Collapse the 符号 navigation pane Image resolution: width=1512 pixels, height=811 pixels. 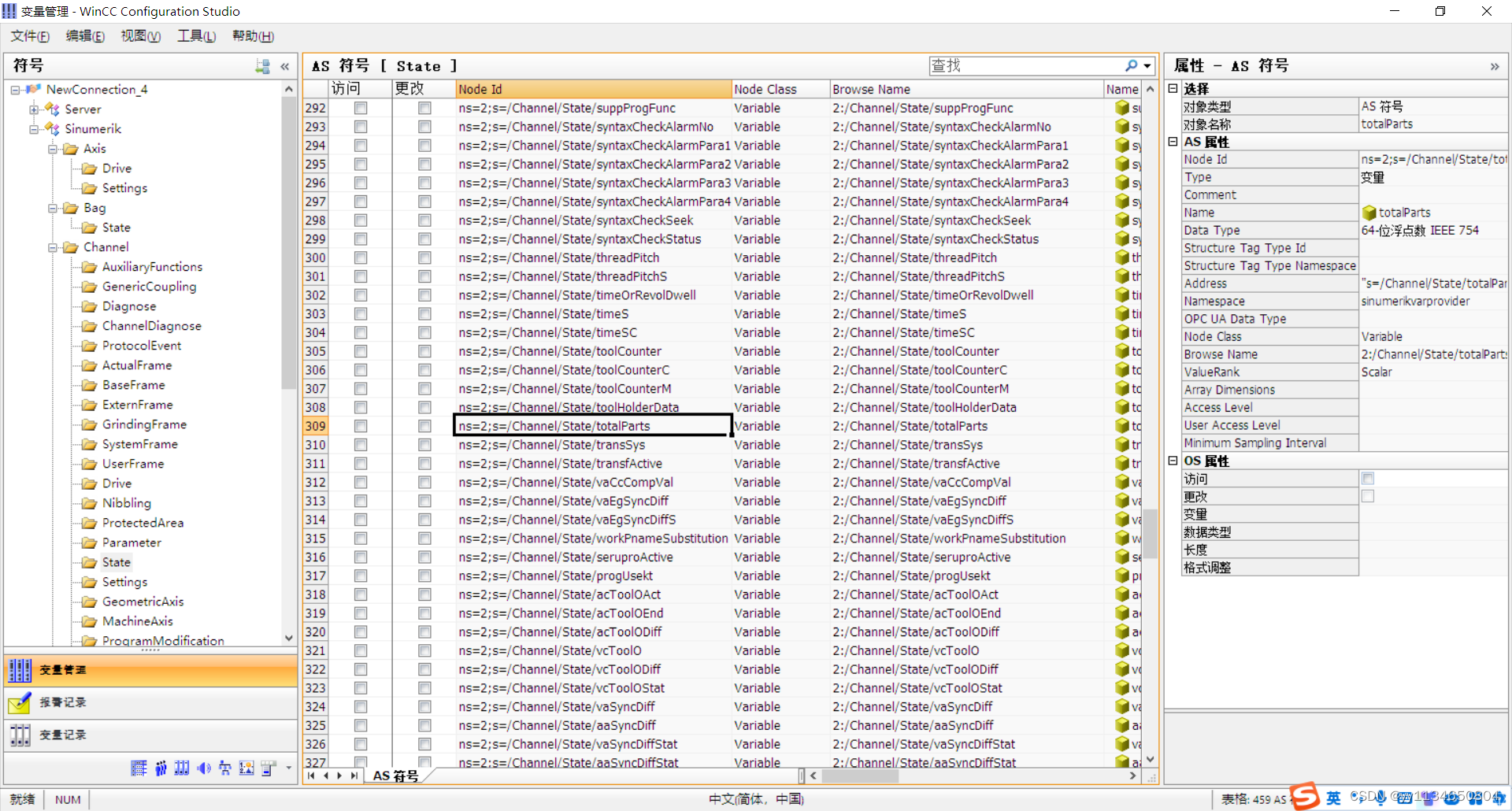click(284, 67)
